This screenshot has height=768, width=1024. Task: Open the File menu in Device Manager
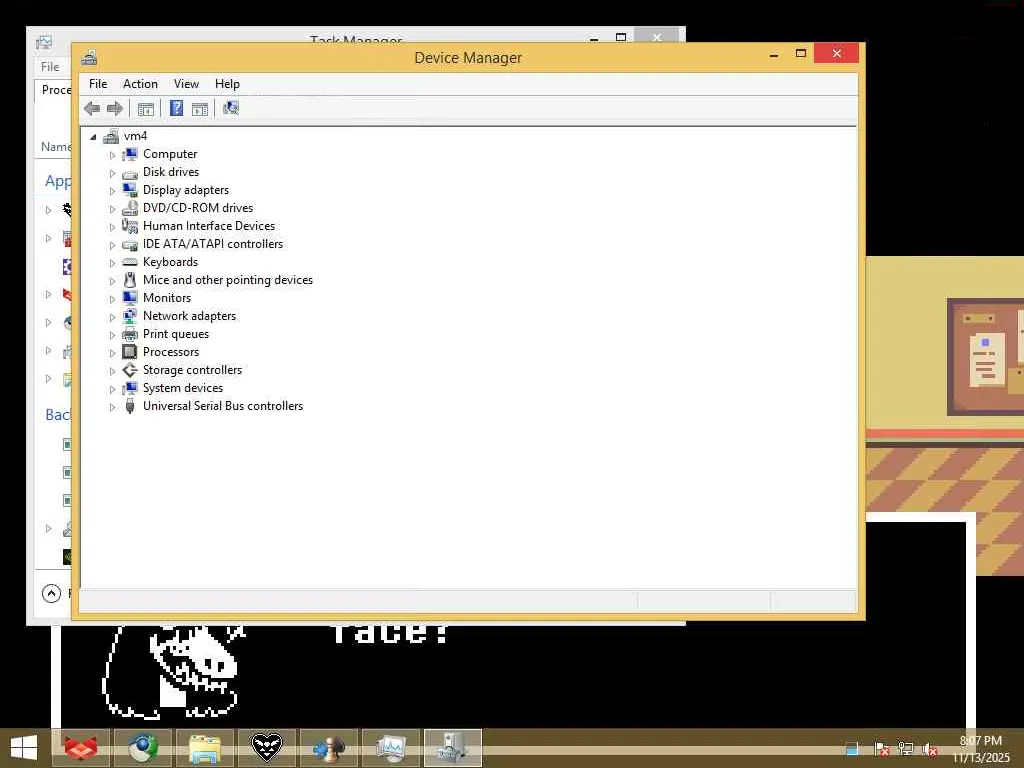[x=98, y=84]
